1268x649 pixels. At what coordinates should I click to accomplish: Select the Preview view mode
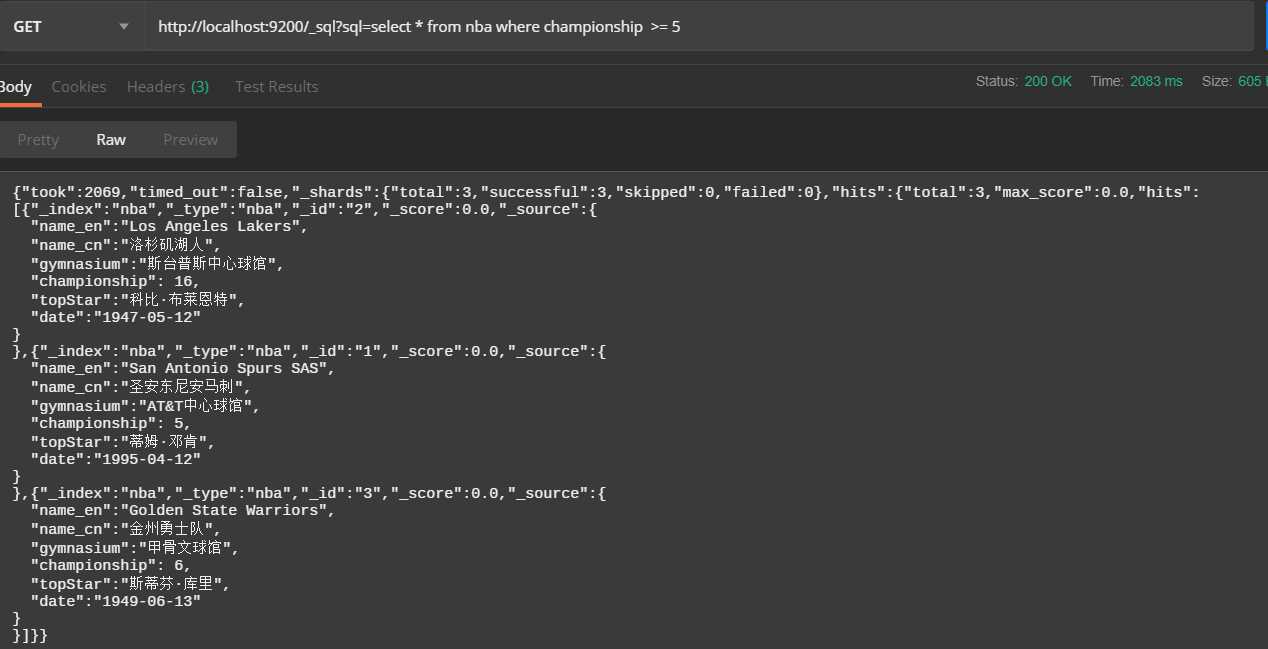[x=190, y=140]
